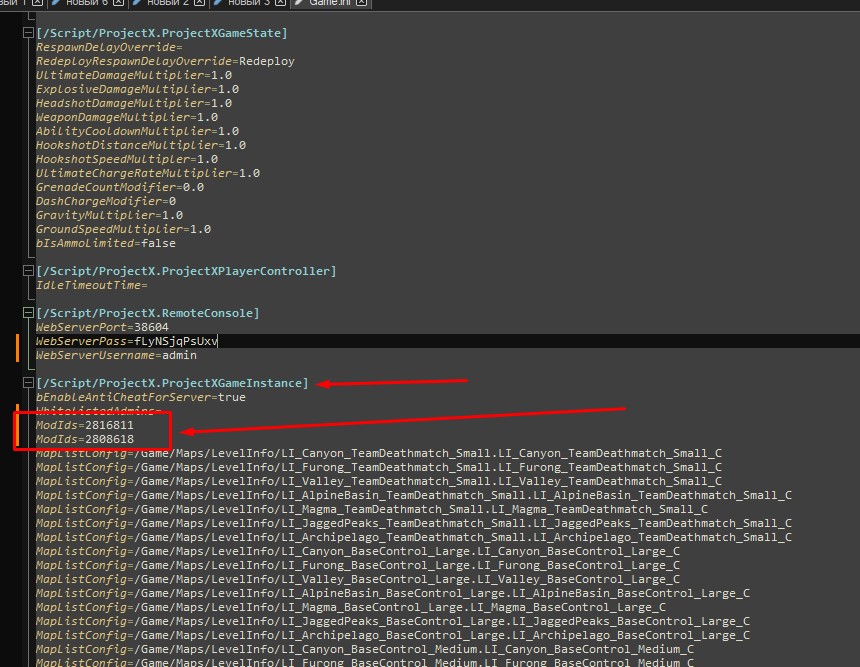Image resolution: width=860 pixels, height=667 pixels.
Task: Open the "новый 2" tab
Action: (167, 3)
